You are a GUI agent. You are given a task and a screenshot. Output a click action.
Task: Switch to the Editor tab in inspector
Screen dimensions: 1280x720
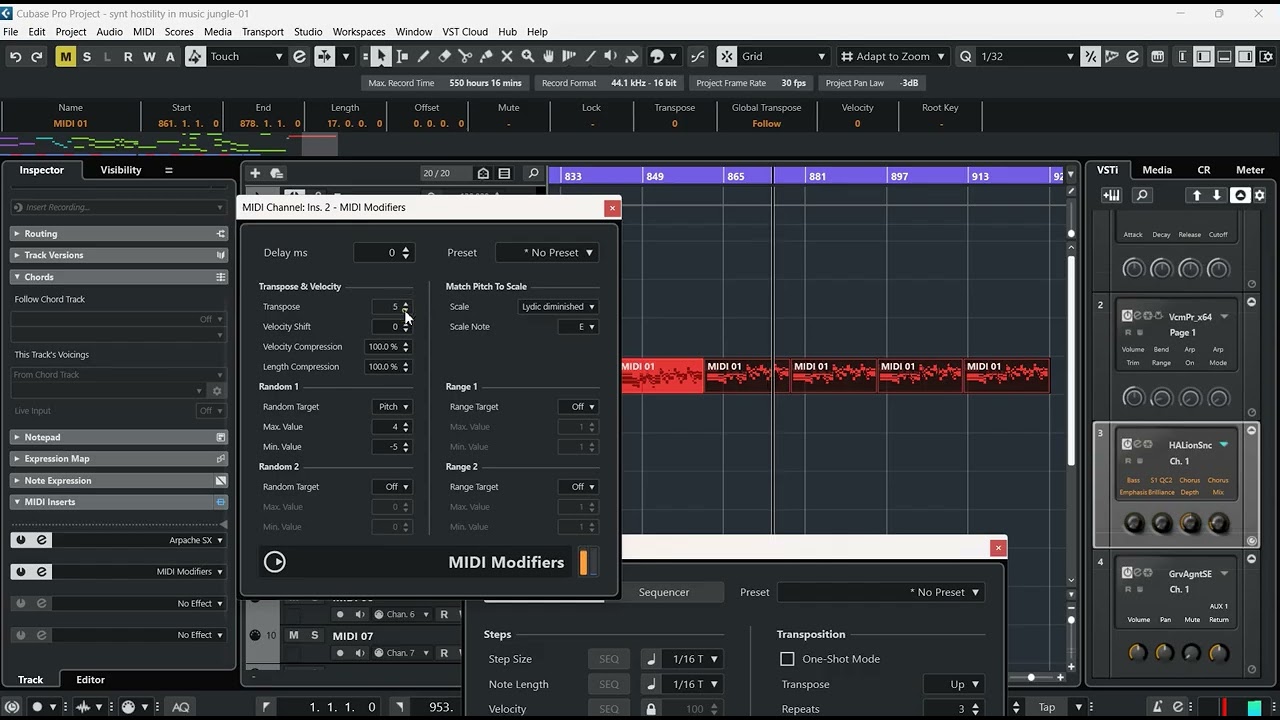pos(90,680)
